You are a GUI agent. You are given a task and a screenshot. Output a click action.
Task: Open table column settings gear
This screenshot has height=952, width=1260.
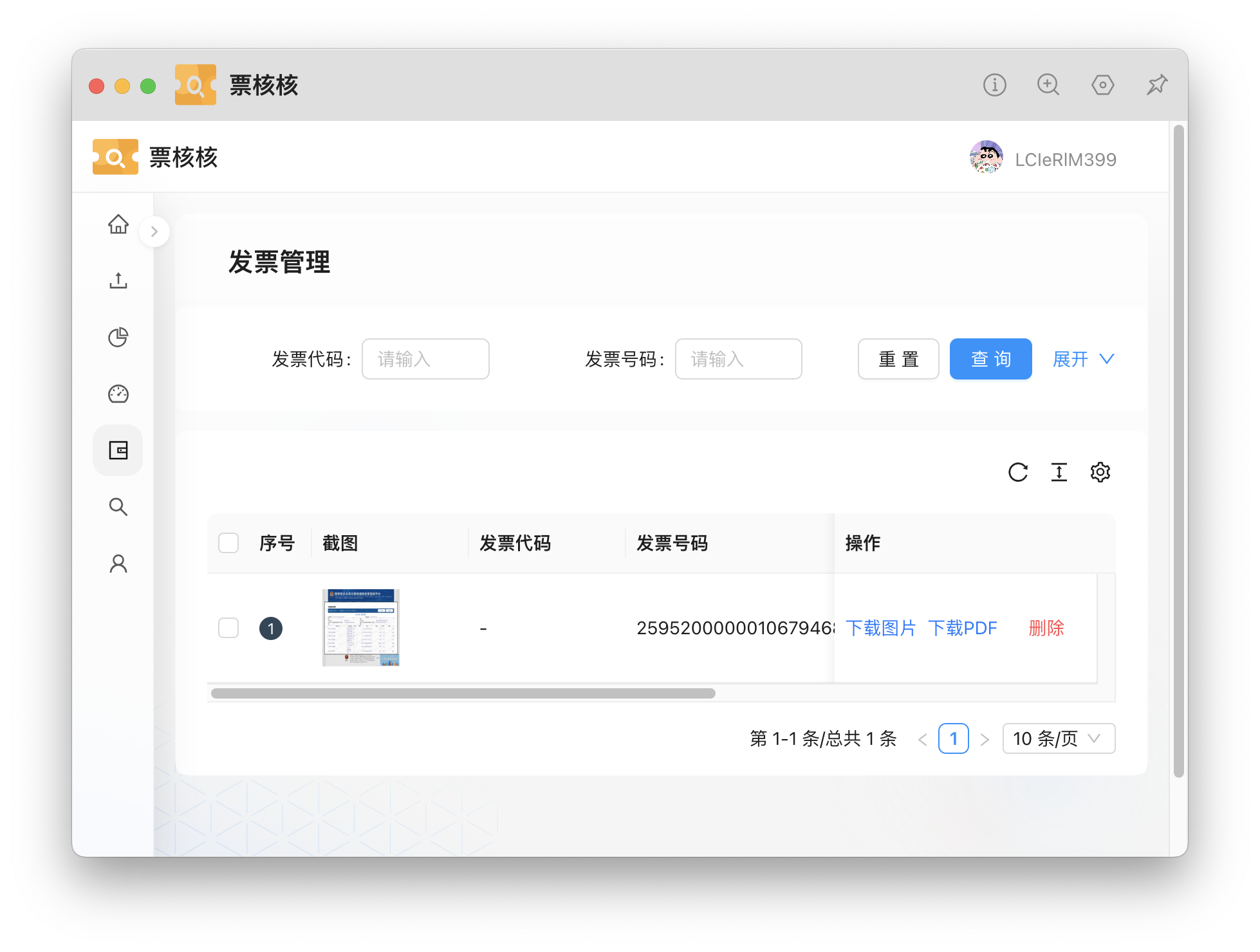tap(1100, 472)
